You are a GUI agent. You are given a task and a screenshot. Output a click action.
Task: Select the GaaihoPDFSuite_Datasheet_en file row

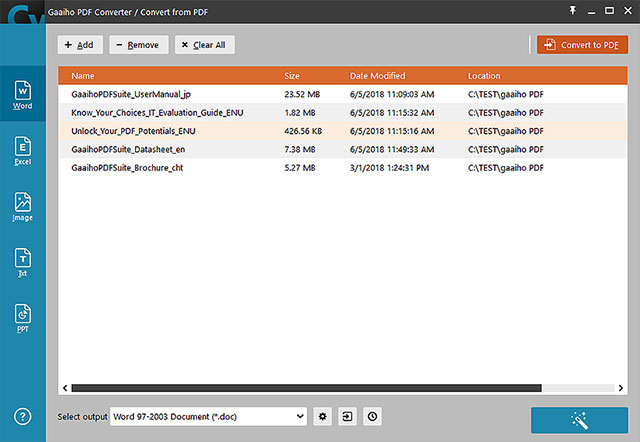click(342, 149)
